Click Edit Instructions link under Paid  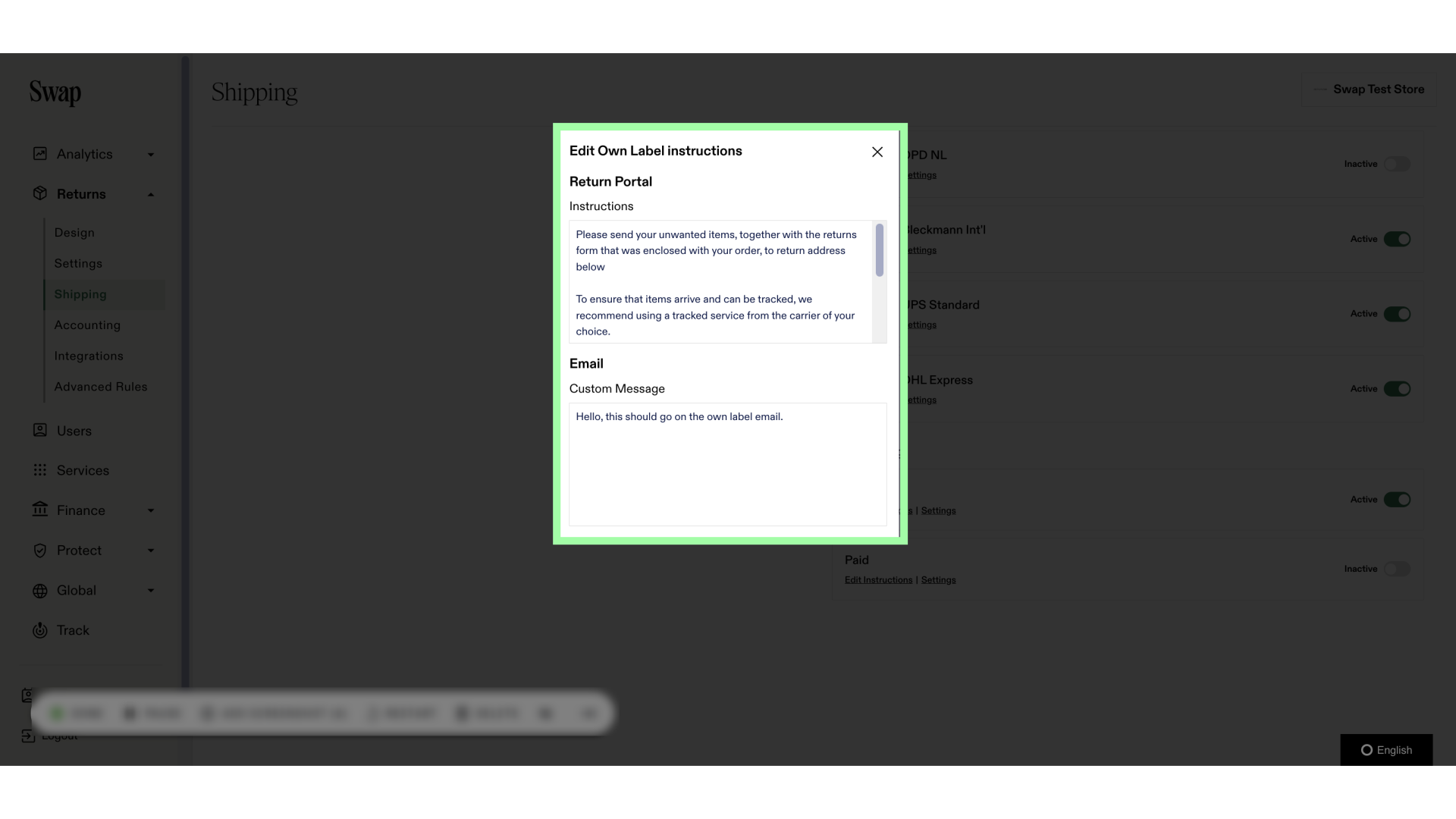tap(878, 580)
